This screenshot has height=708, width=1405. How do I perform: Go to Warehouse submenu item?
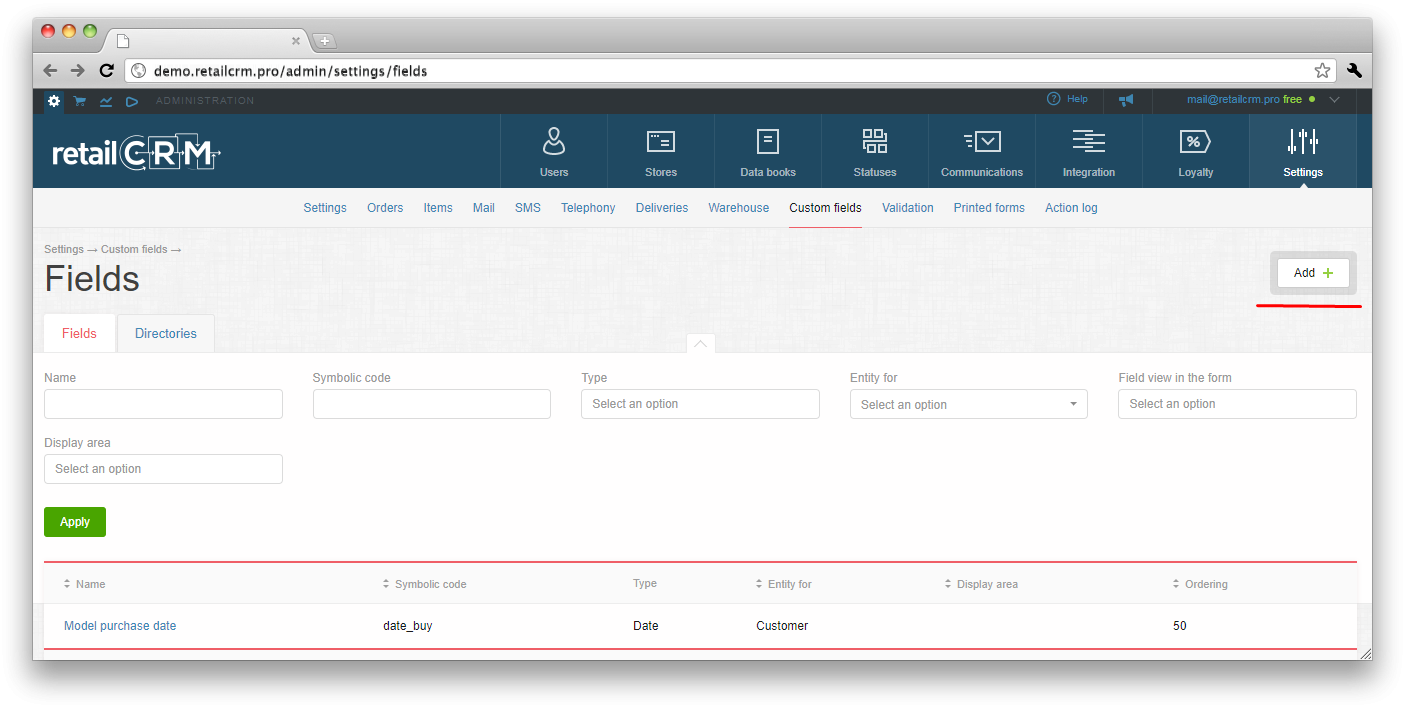739,208
